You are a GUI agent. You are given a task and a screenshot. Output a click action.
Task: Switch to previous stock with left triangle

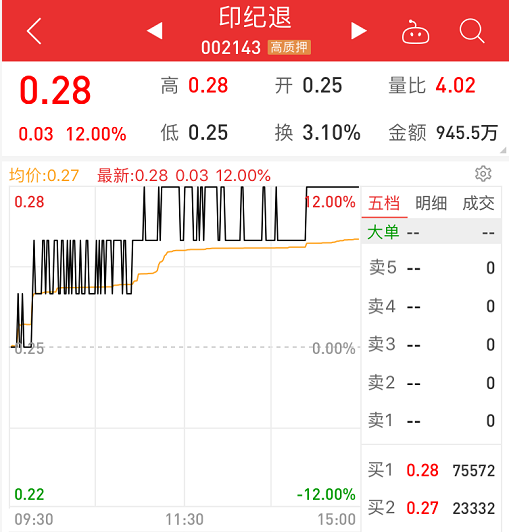(x=155, y=31)
